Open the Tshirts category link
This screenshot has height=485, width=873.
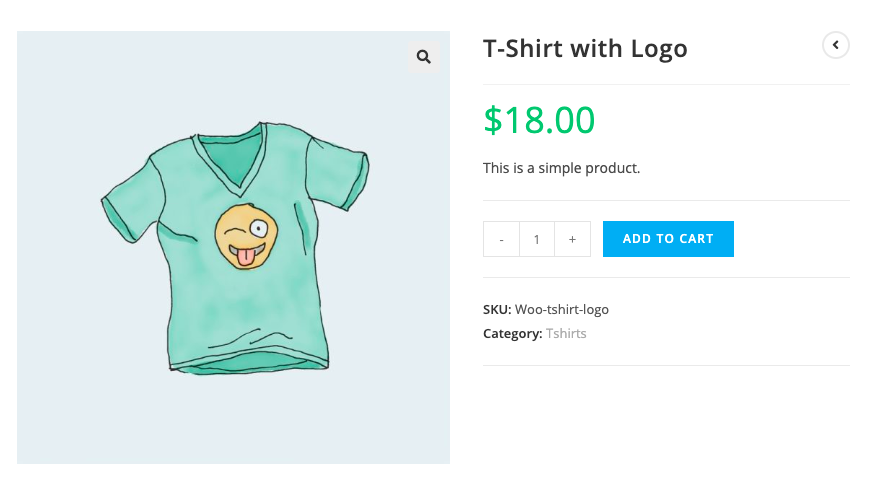coord(566,333)
